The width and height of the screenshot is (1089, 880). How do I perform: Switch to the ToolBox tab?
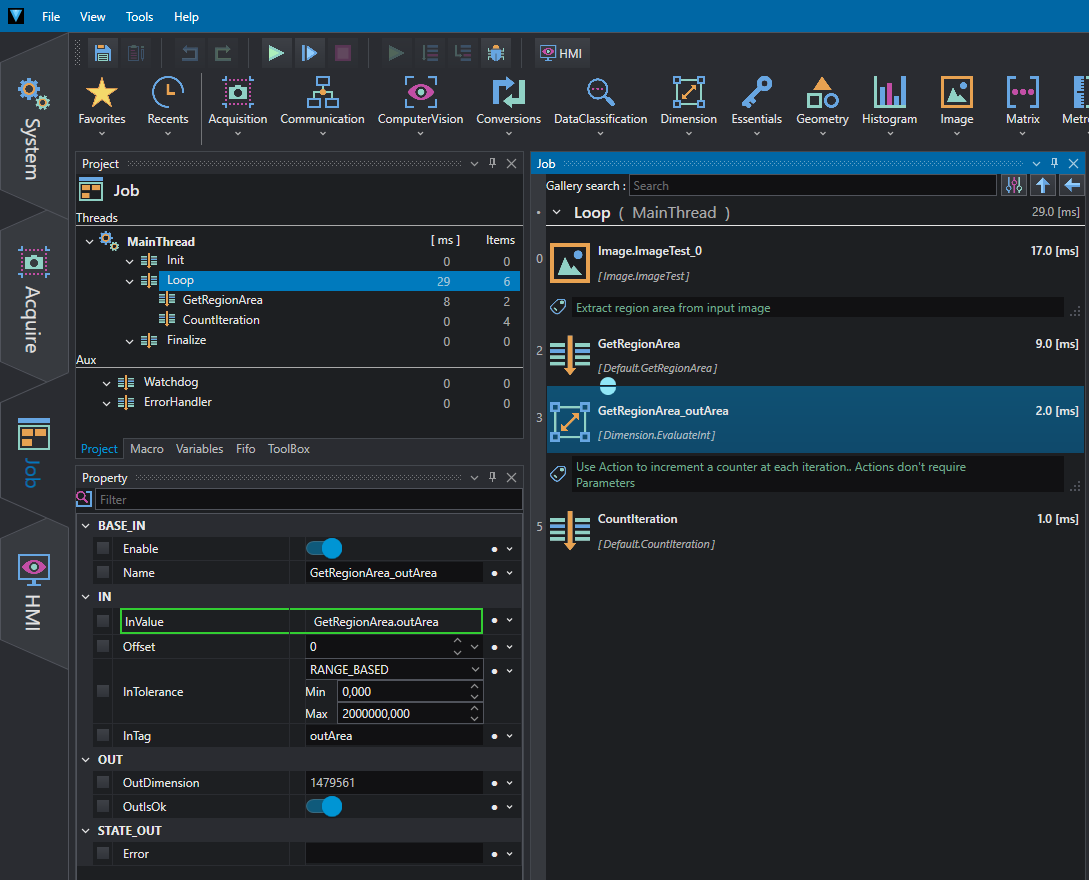click(288, 449)
